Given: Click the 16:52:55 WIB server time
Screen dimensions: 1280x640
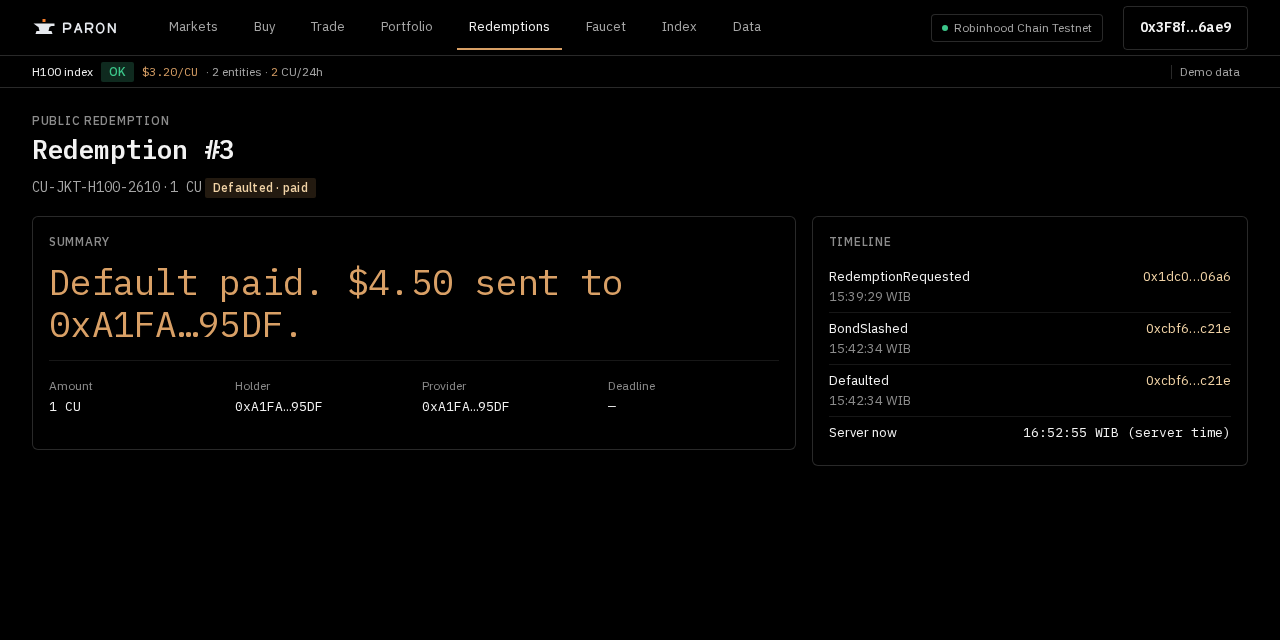Looking at the screenshot, I should click(x=1126, y=433).
